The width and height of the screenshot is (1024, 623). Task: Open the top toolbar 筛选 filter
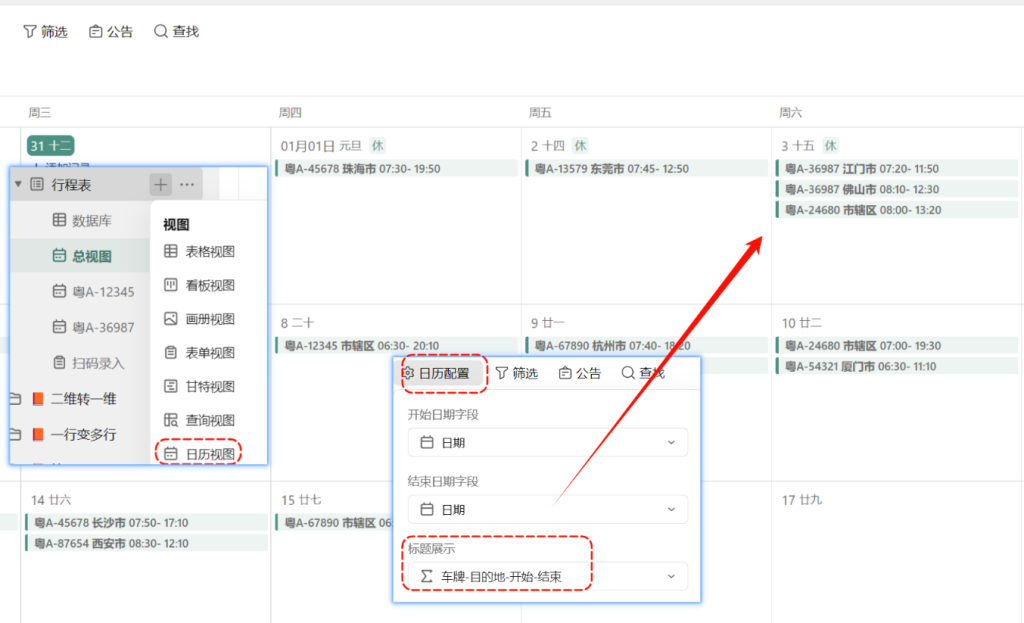point(45,31)
